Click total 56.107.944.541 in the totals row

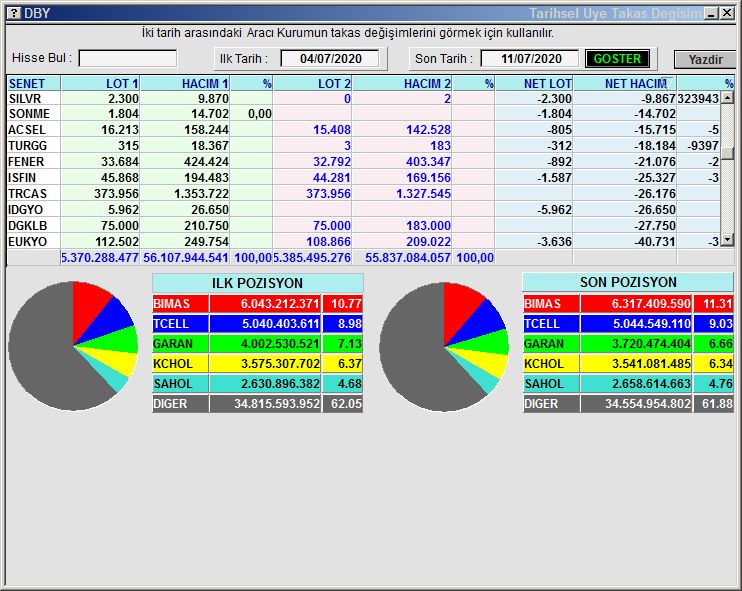coord(186,258)
